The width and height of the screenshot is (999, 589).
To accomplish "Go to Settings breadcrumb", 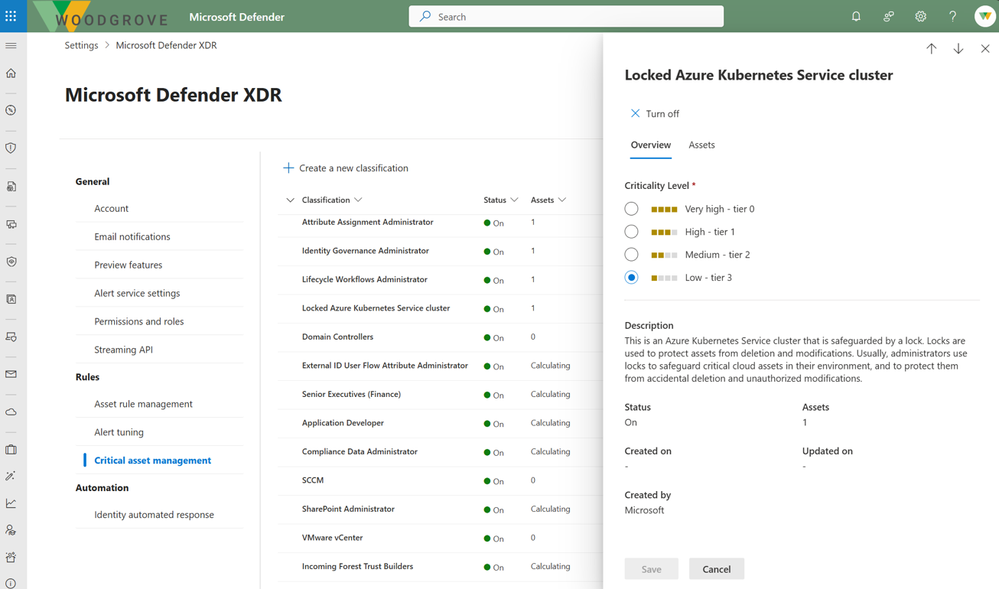I will click(82, 45).
